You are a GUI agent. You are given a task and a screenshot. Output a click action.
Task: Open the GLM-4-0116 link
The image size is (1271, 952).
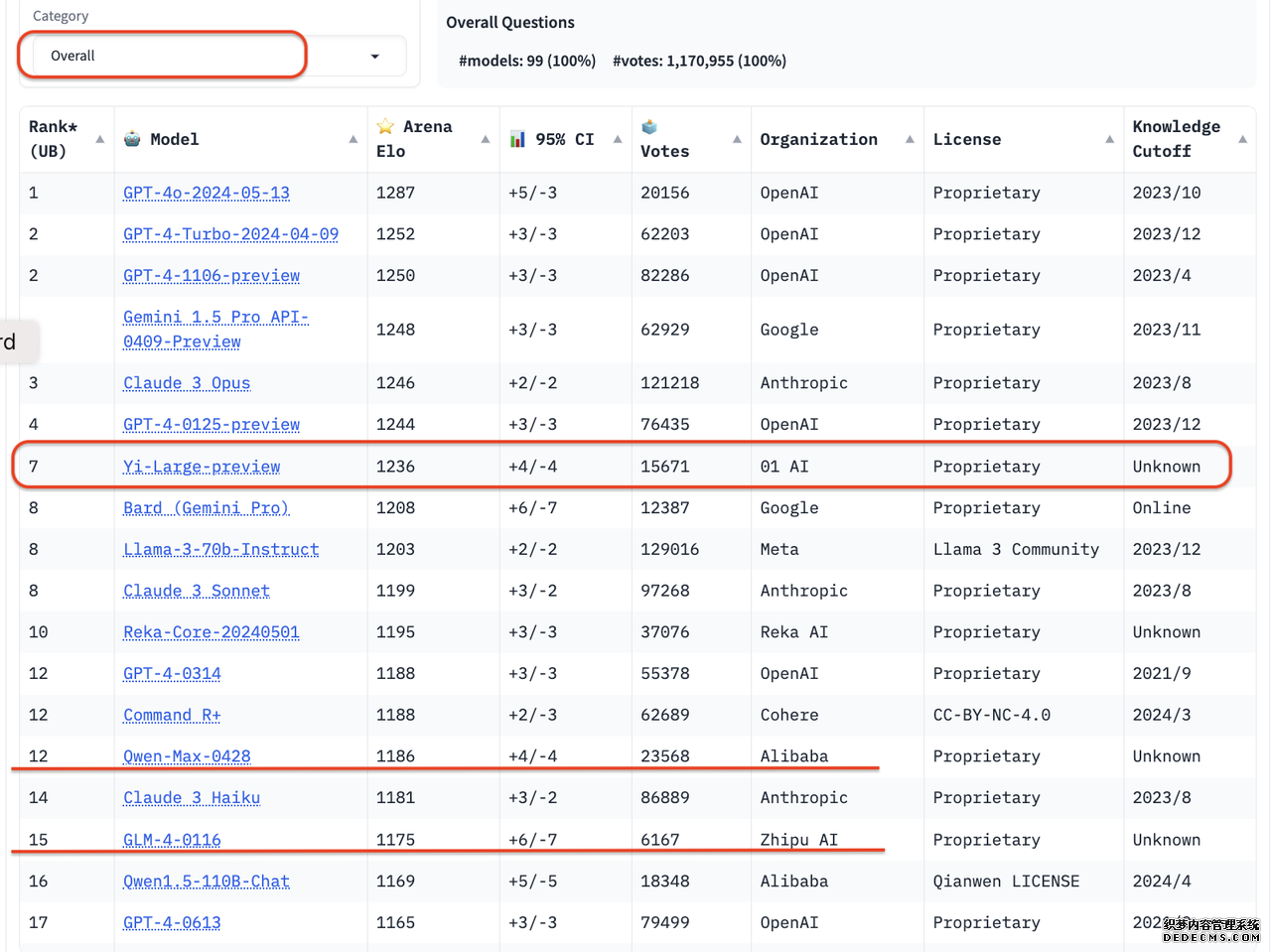172,840
